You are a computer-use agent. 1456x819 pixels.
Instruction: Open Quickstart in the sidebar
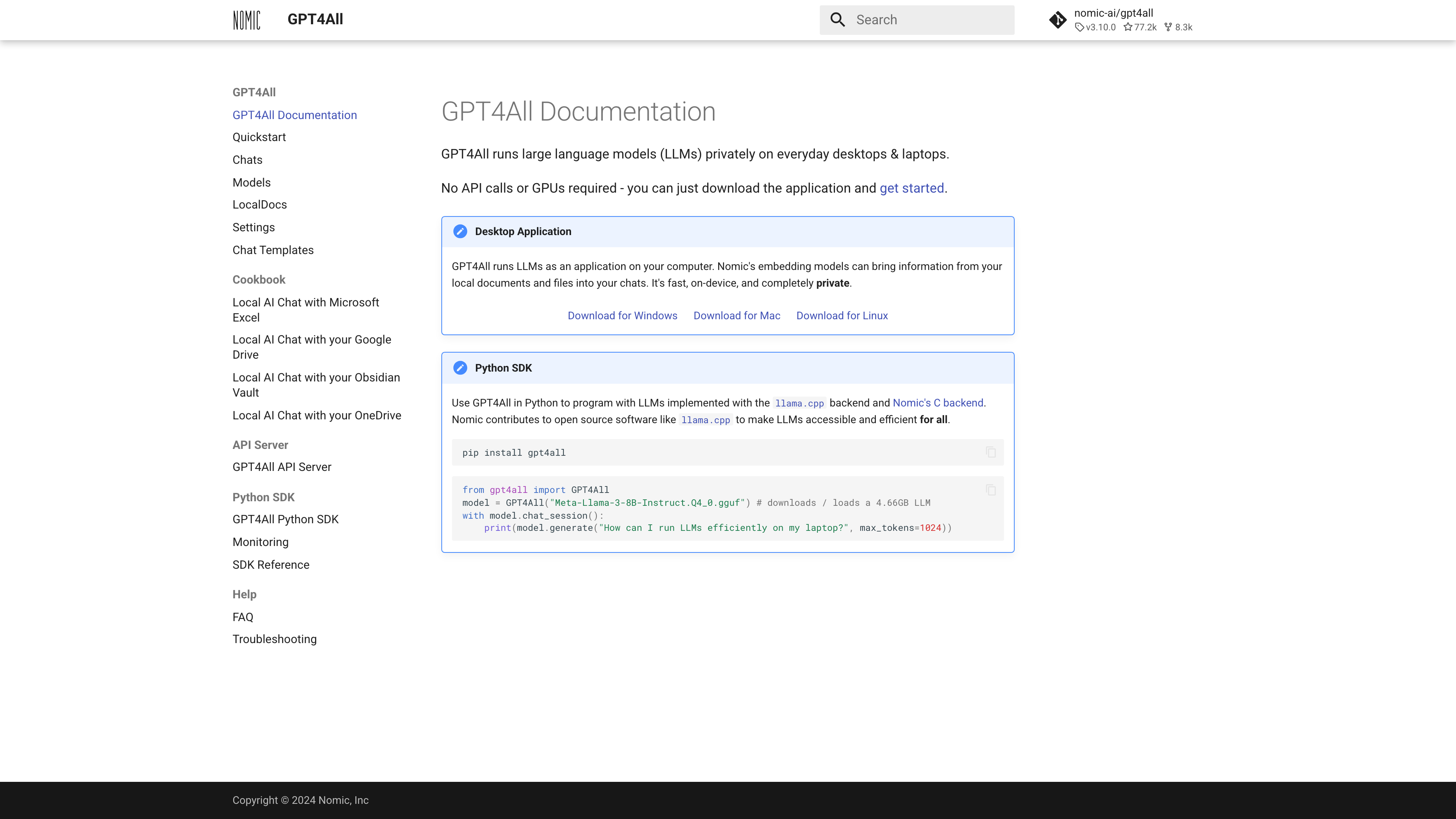259,137
